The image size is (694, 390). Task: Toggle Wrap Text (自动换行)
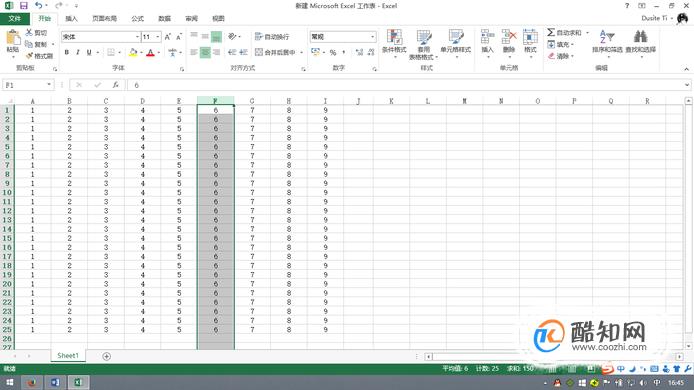tap(272, 36)
